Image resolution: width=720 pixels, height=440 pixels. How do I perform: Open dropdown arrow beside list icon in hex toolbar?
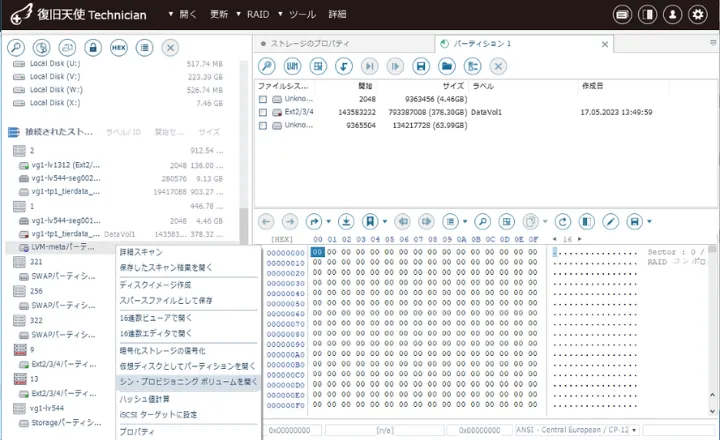coord(465,222)
